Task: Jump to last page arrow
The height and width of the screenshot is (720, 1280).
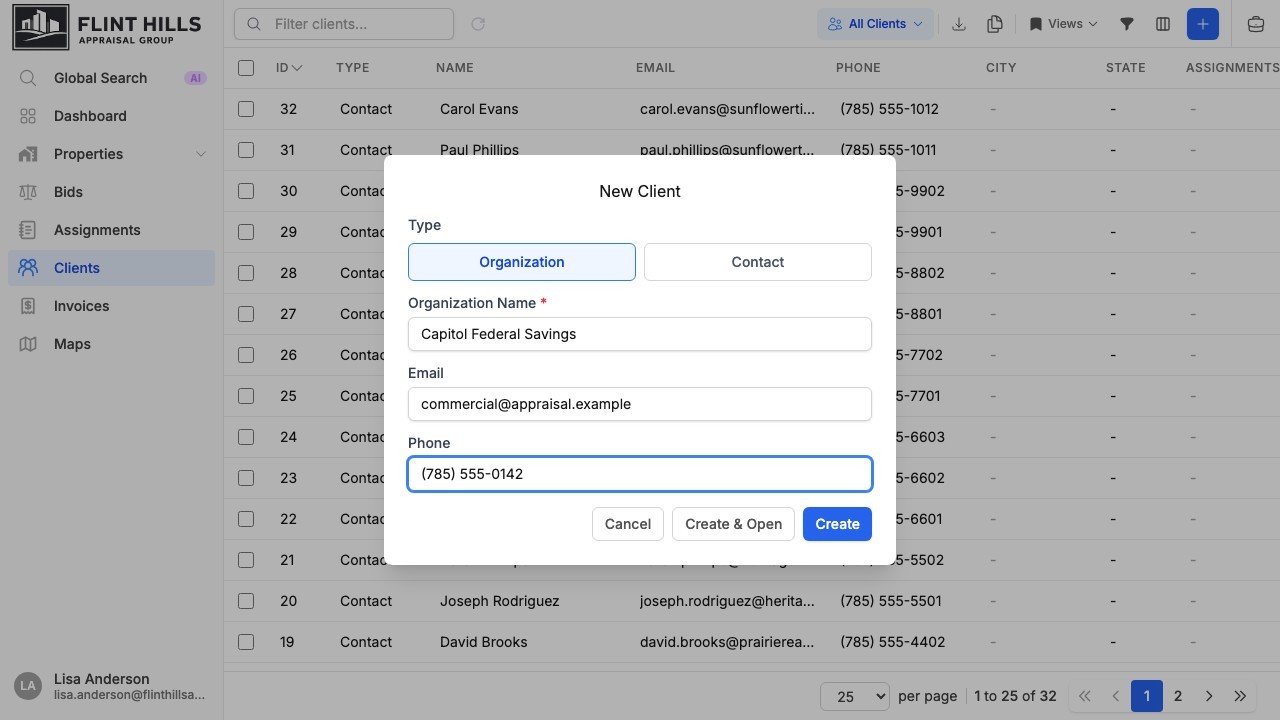Action: pos(1240,696)
